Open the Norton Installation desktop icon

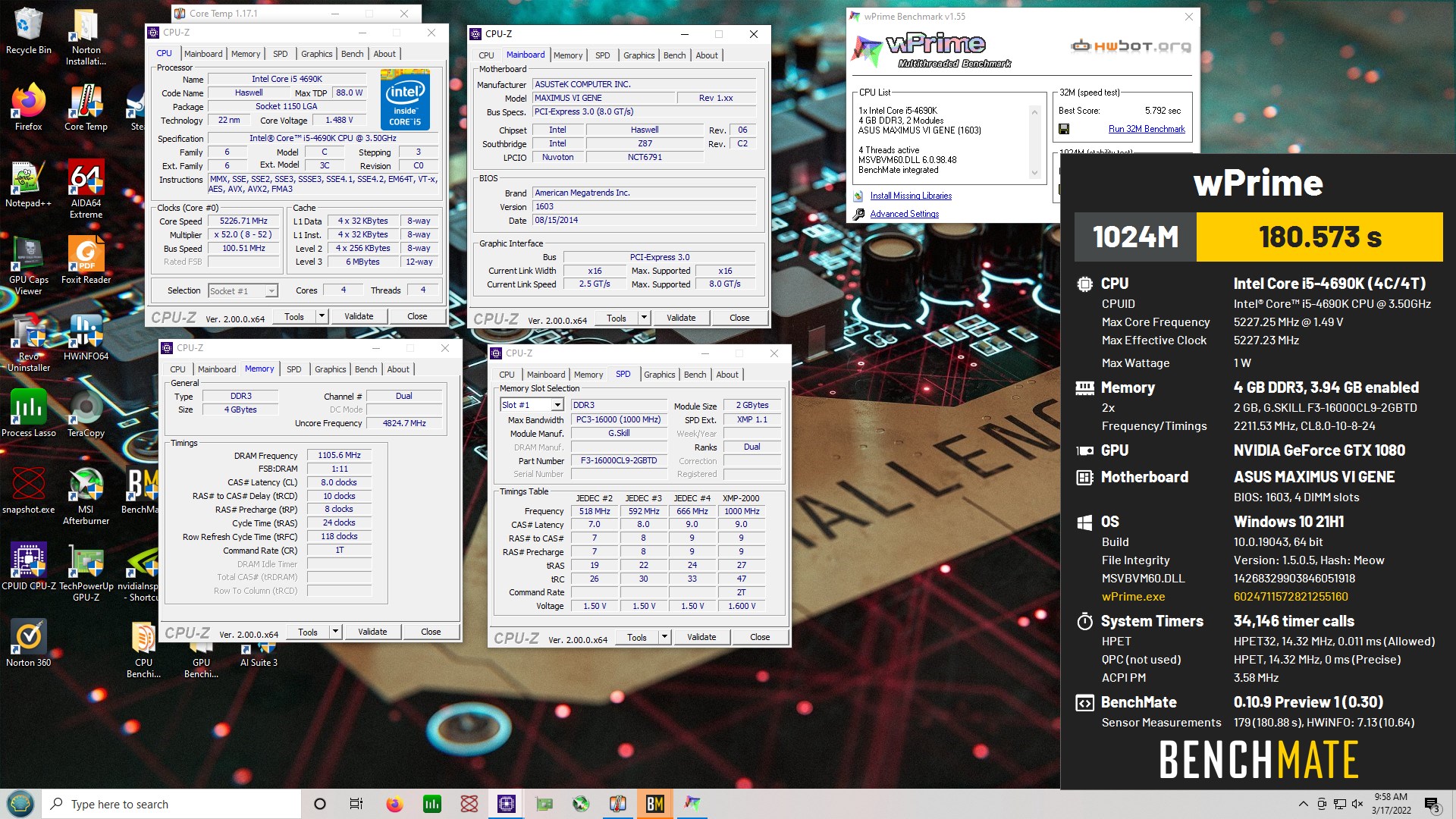point(86,36)
